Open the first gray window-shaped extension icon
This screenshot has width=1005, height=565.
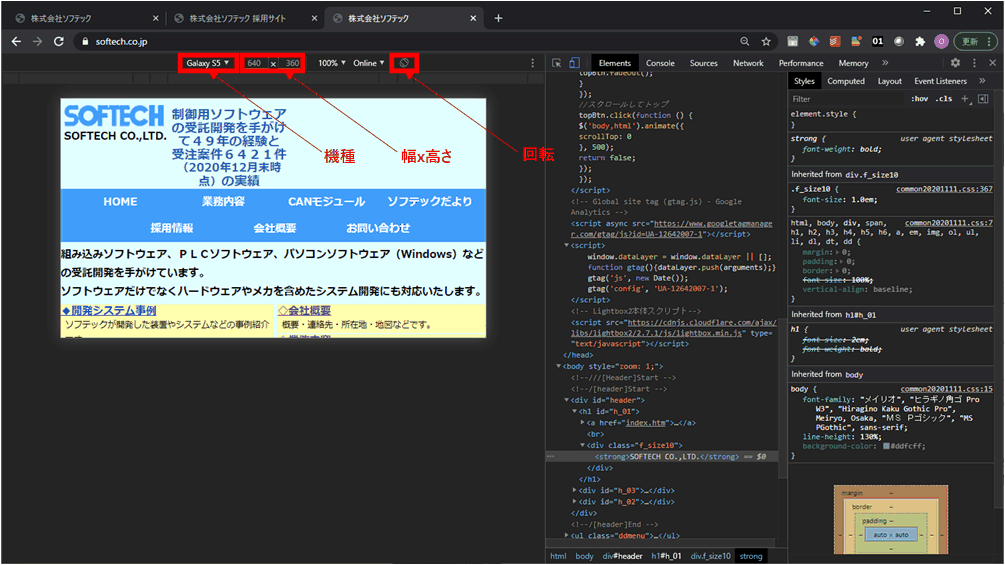click(x=793, y=42)
